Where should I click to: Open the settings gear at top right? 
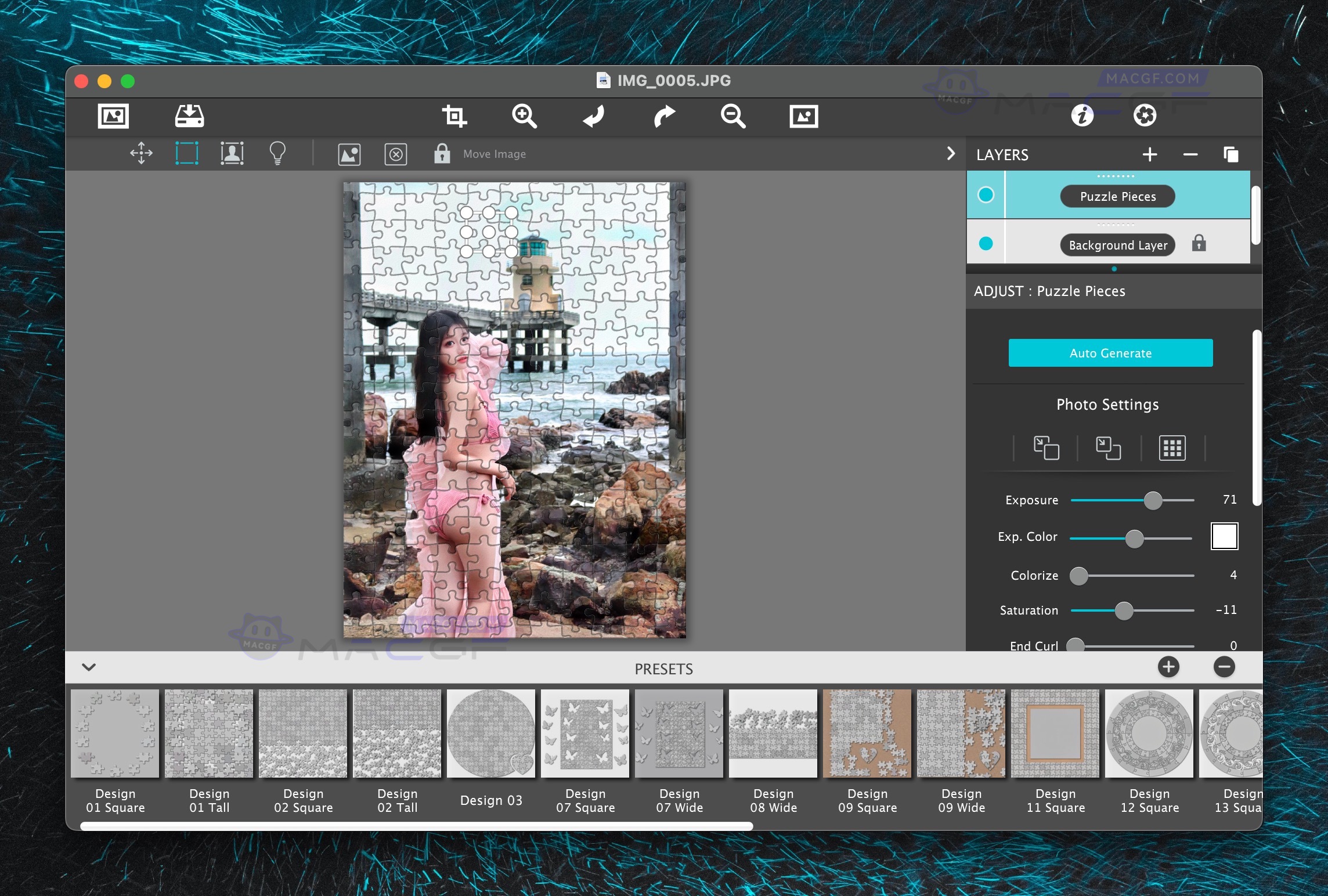click(1145, 116)
